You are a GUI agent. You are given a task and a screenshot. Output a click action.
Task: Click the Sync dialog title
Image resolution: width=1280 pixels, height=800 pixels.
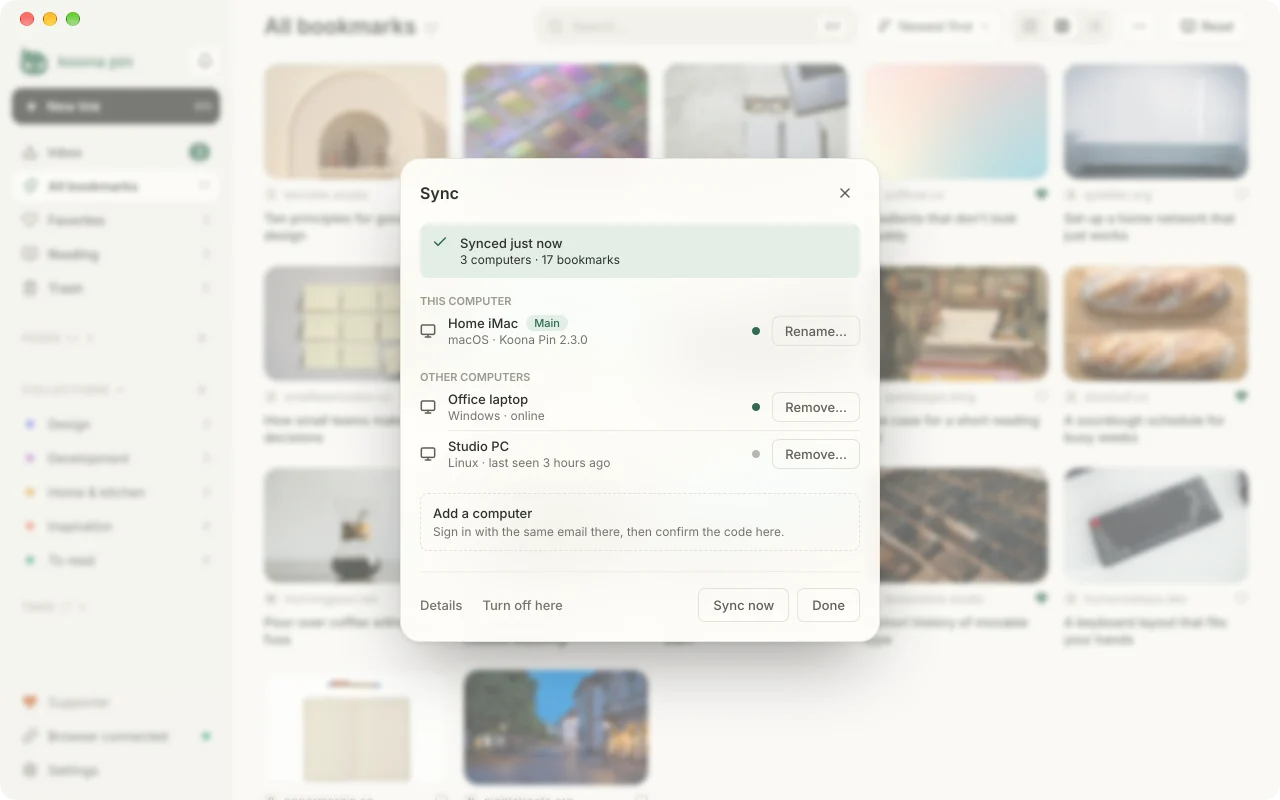point(439,194)
